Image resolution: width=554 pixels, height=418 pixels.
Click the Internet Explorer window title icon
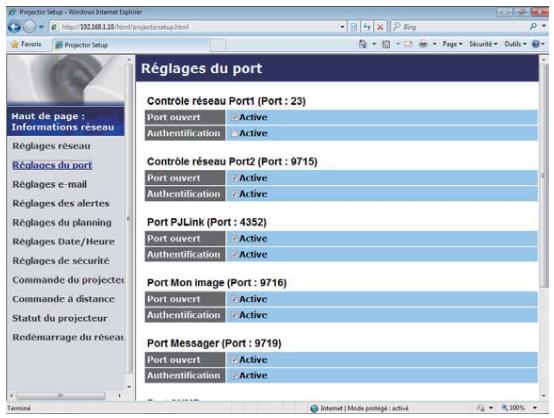click(12, 12)
